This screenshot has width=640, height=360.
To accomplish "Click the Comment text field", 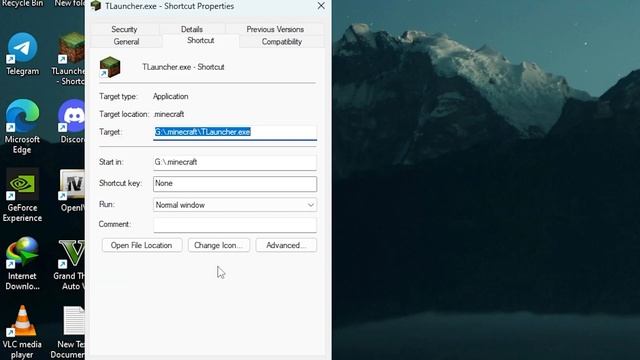I will pyautogui.click(x=235, y=224).
